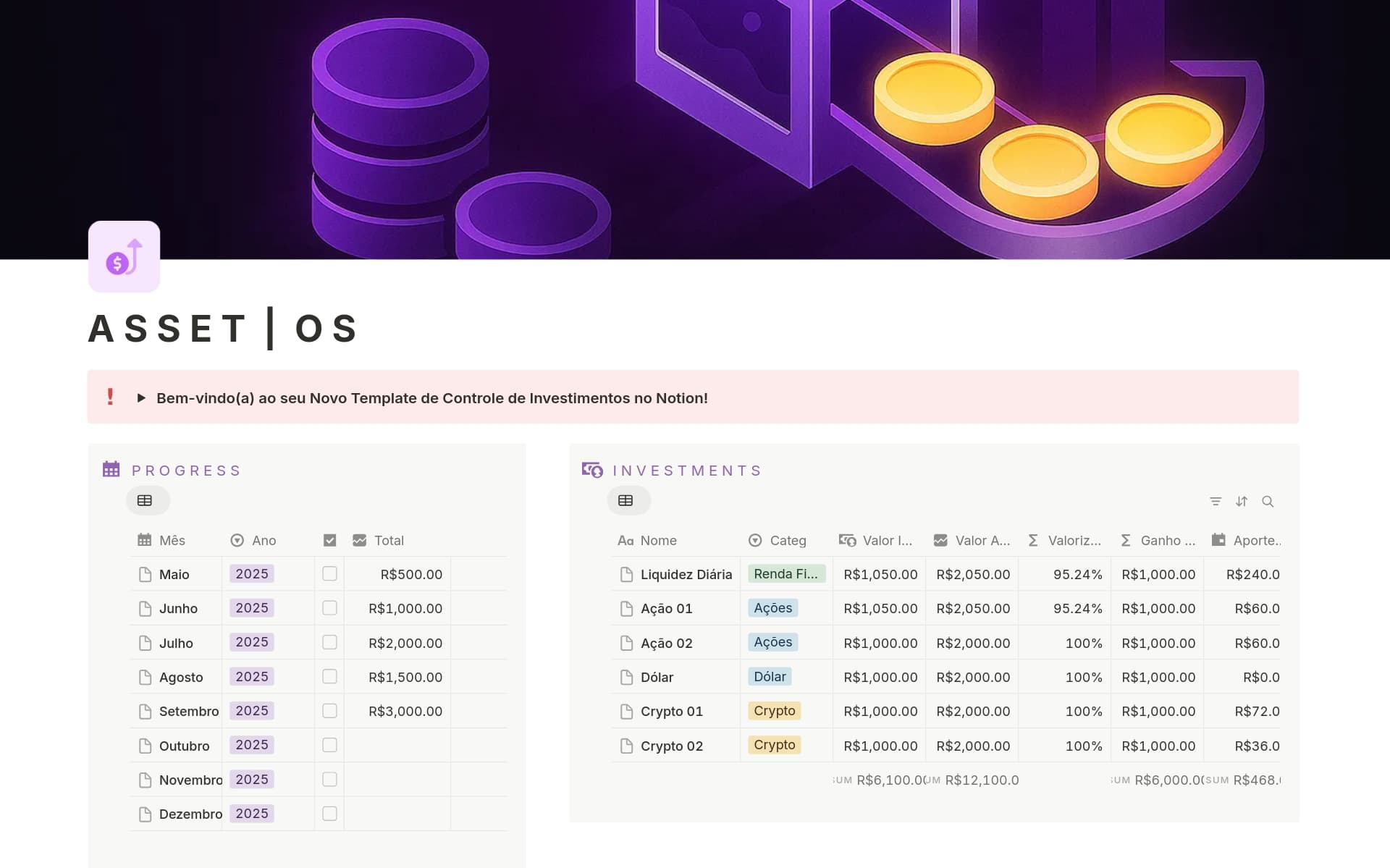1390x868 pixels.
Task: Expand the Bem-vindo(a) toggle arrow
Action: click(141, 397)
